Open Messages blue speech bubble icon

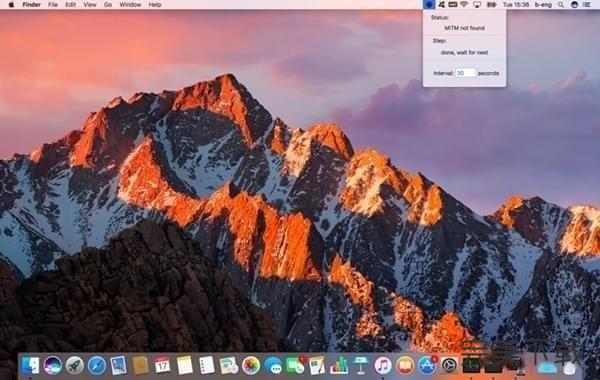pos(273,365)
